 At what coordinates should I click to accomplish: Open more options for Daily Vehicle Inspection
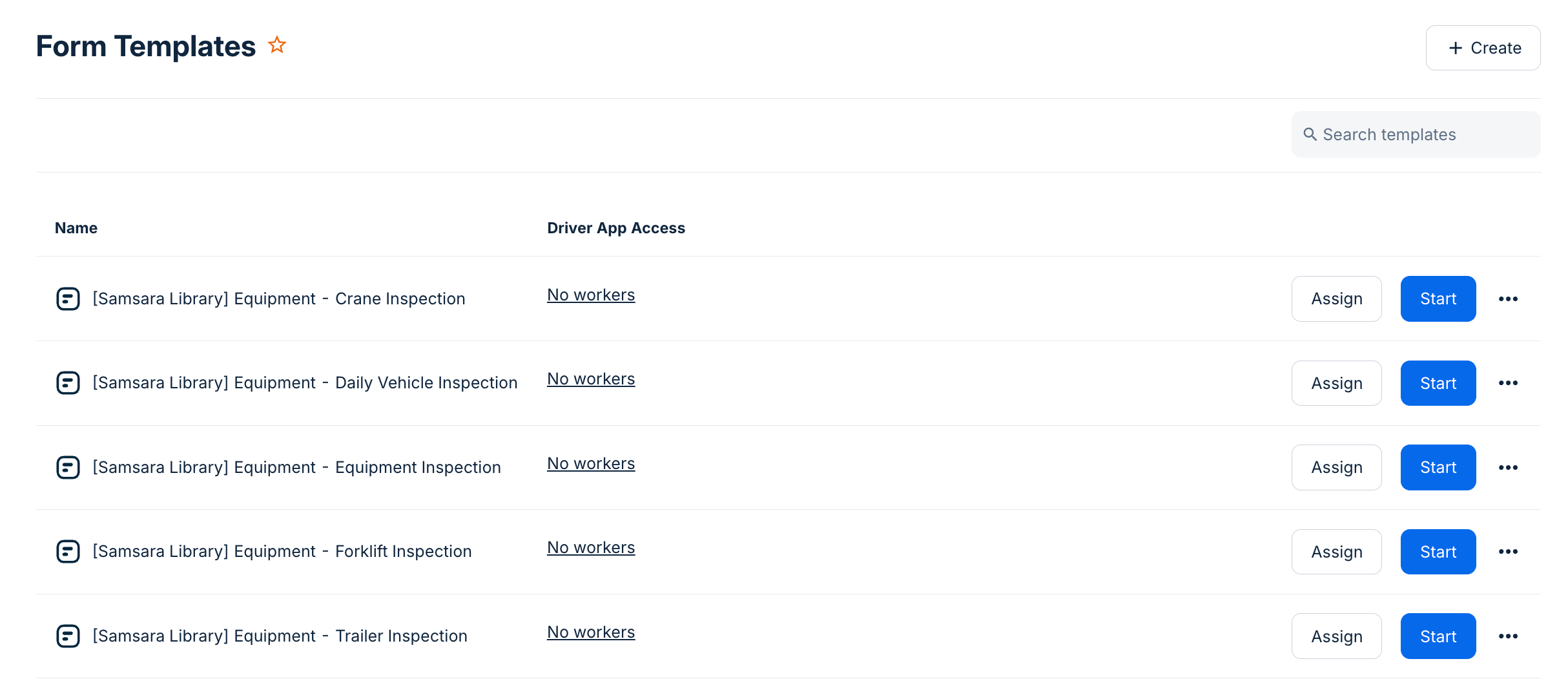click(x=1508, y=383)
